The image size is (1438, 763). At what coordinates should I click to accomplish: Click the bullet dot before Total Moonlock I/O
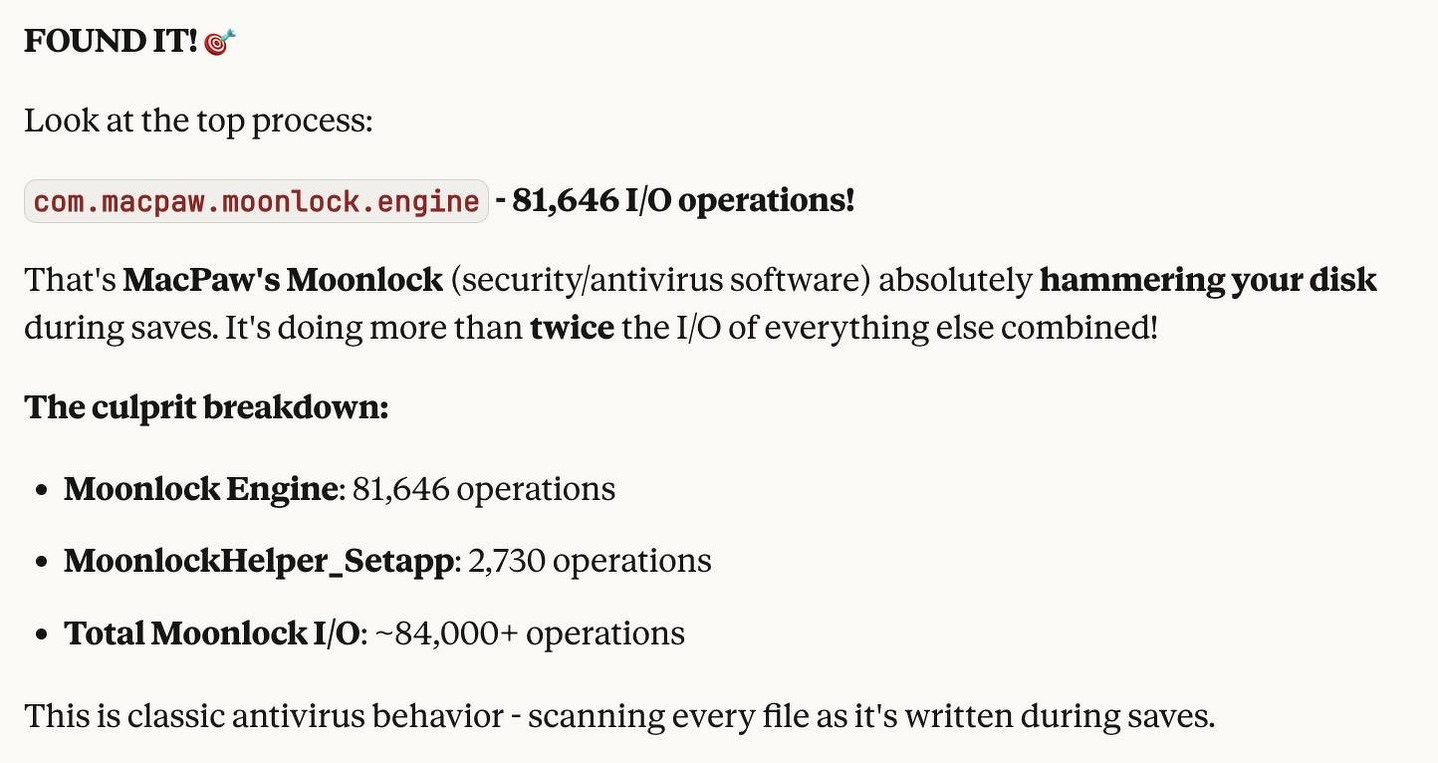41,634
